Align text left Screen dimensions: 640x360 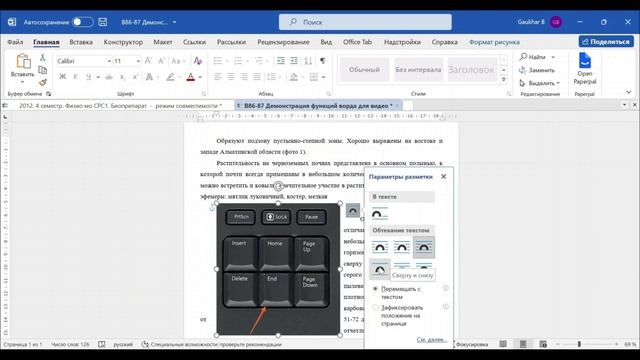pyautogui.click(x=218, y=77)
